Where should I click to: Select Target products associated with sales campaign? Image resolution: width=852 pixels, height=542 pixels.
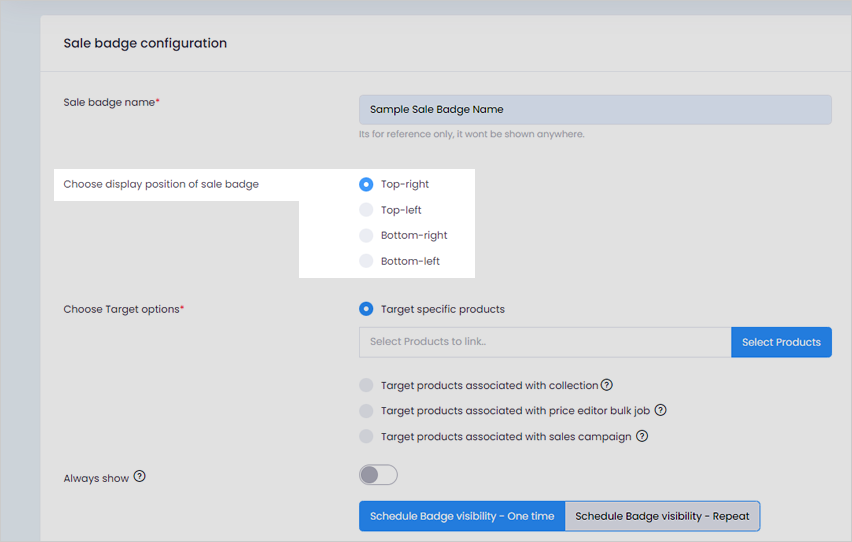(x=366, y=437)
